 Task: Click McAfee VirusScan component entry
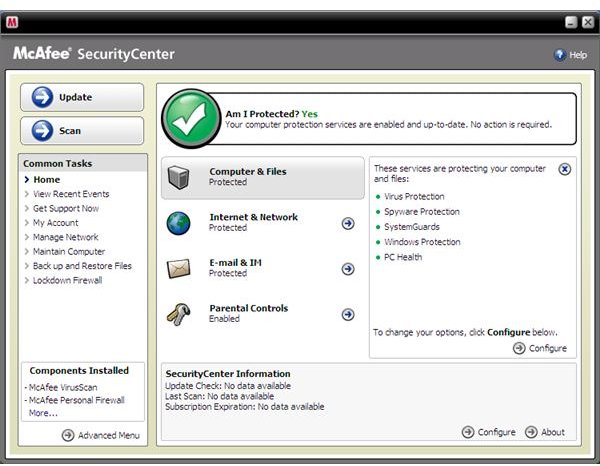pyautogui.click(x=63, y=387)
